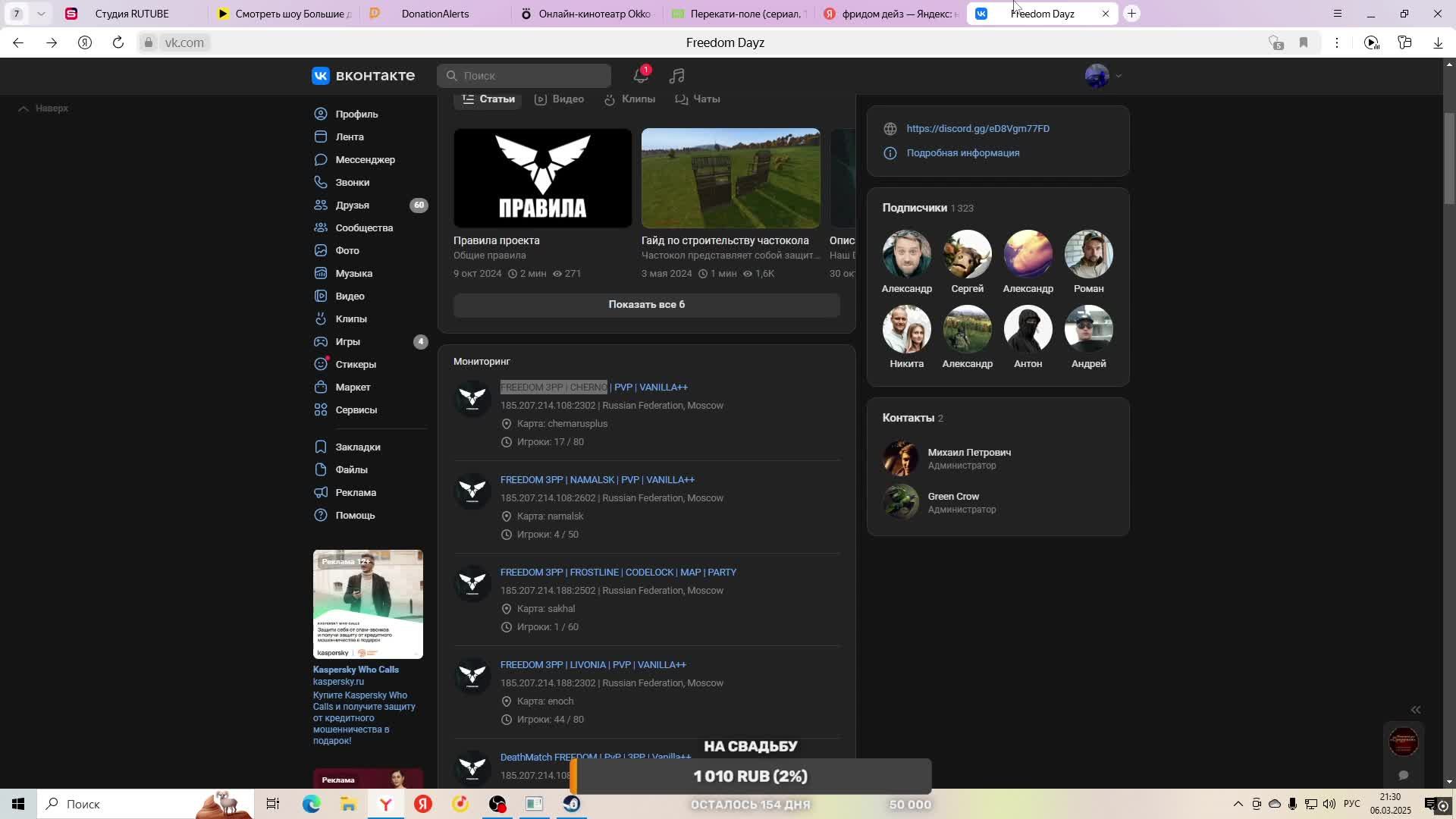Screen dimensions: 1456x819
Task: Open Игры showing the 4 badge
Action: (350, 341)
